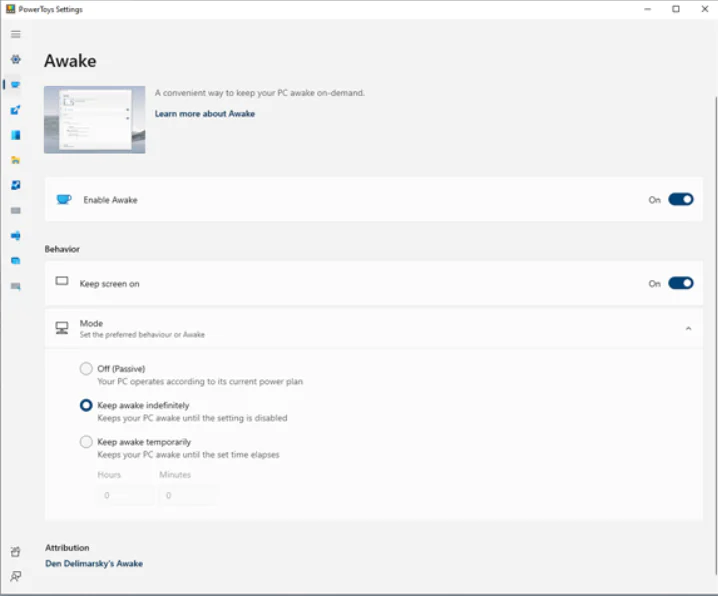
Task: Open Image Resizer module in sidebar
Action: pos(16,185)
